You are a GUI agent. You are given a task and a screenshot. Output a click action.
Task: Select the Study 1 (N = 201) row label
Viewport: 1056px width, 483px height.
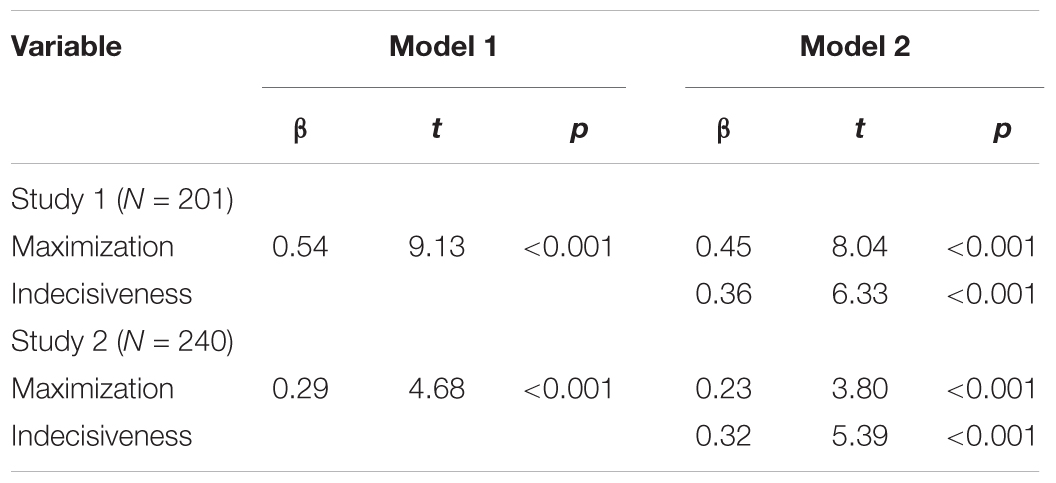click(x=122, y=201)
